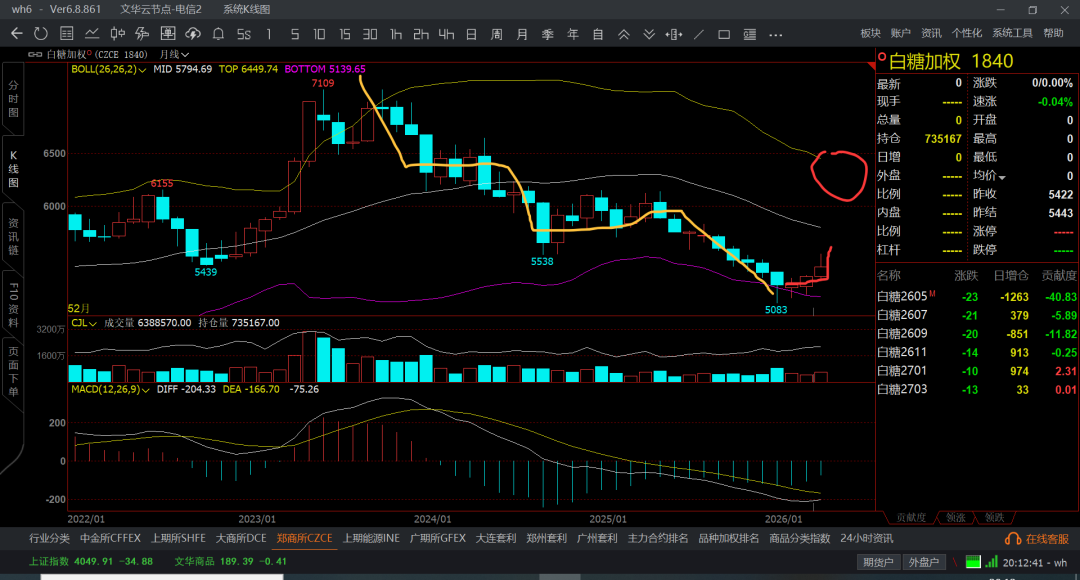Expand the 月线 period dropdown
This screenshot has width=1080, height=580.
186,54
